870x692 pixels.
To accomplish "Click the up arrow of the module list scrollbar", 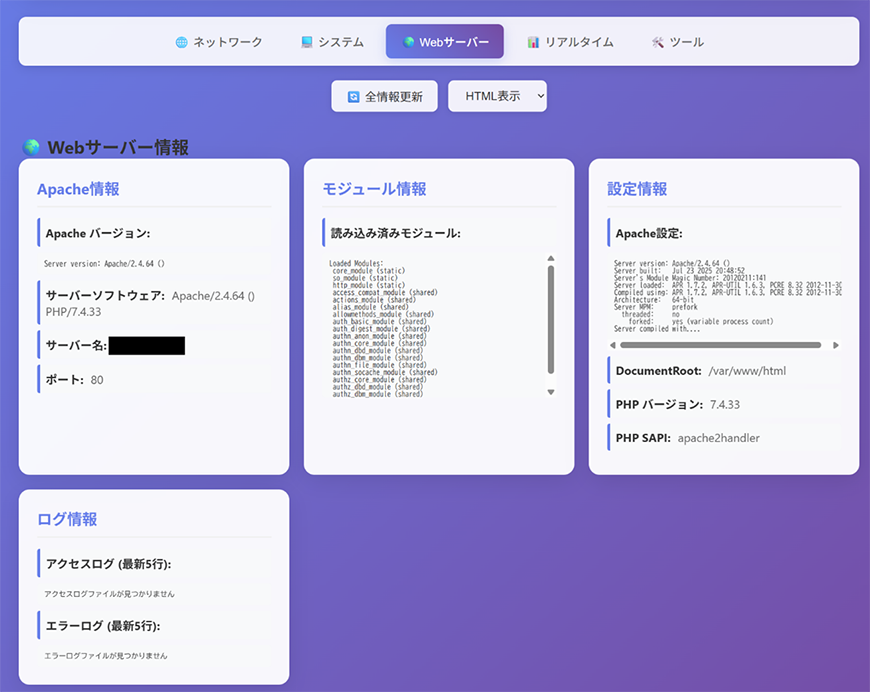I will (551, 257).
